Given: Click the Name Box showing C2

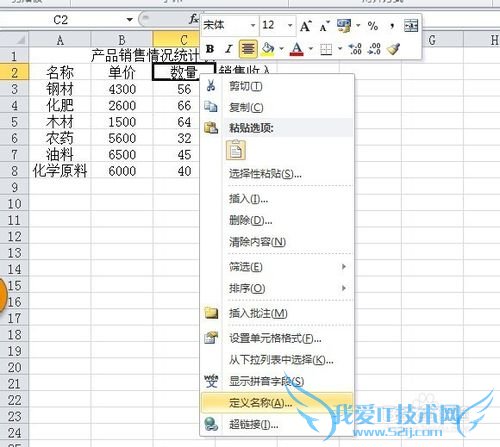Looking at the screenshot, I should 60,20.
